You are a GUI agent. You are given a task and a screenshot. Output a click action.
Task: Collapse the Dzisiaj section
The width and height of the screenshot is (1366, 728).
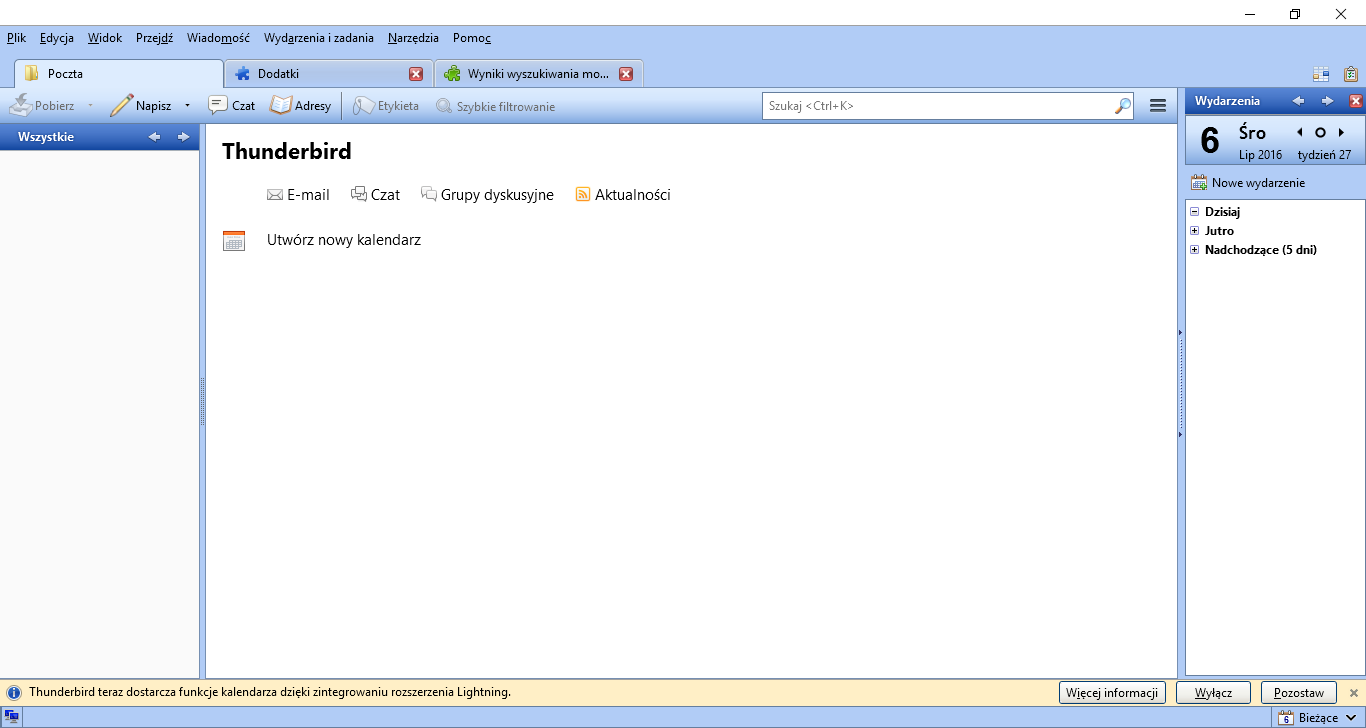(x=1194, y=212)
